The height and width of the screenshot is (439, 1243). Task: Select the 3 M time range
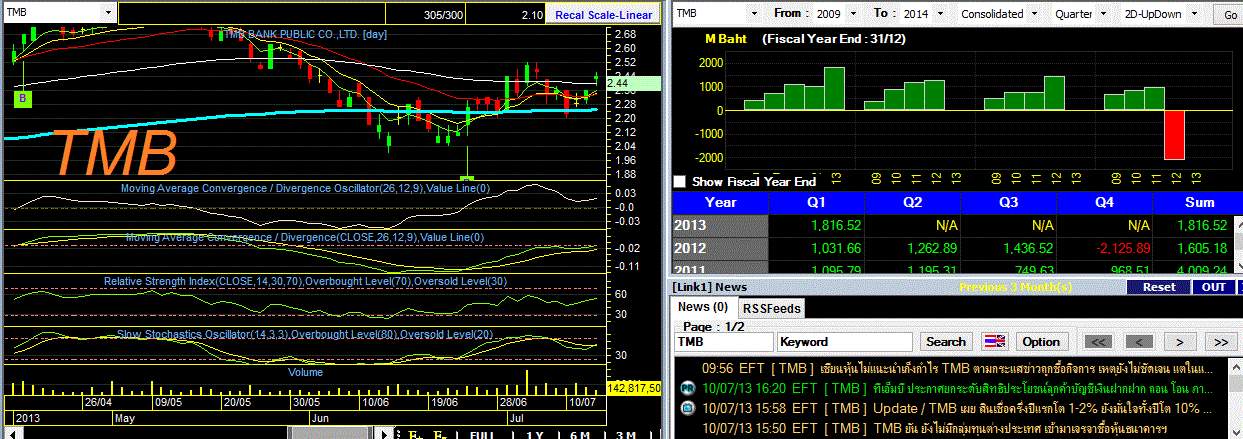(x=626, y=434)
